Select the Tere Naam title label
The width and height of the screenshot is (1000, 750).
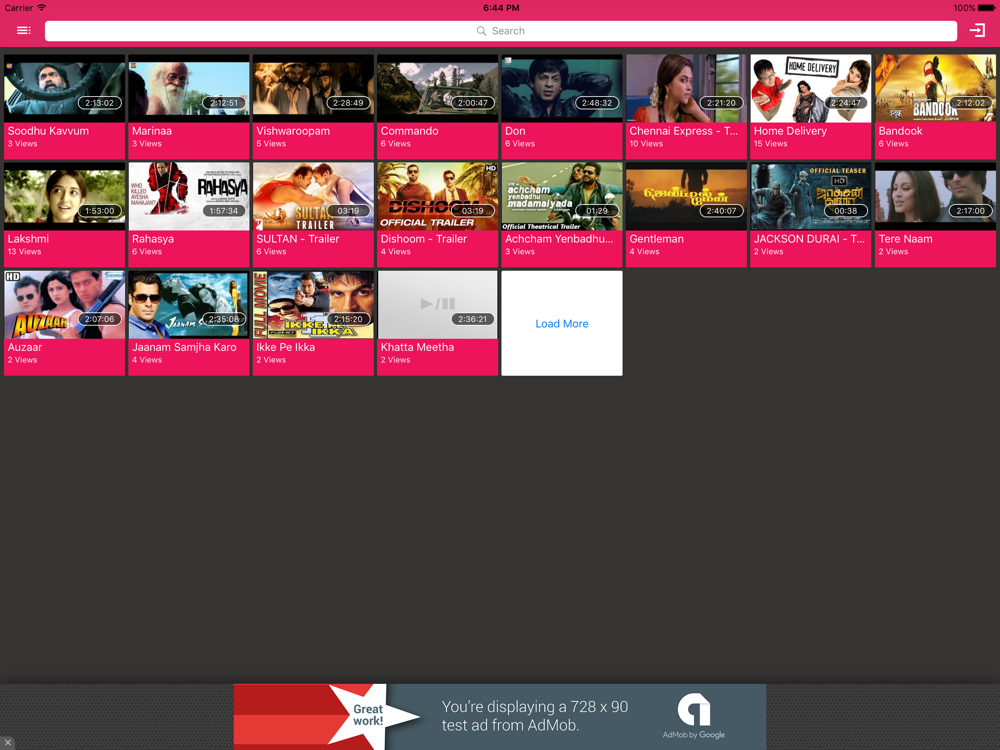click(906, 239)
